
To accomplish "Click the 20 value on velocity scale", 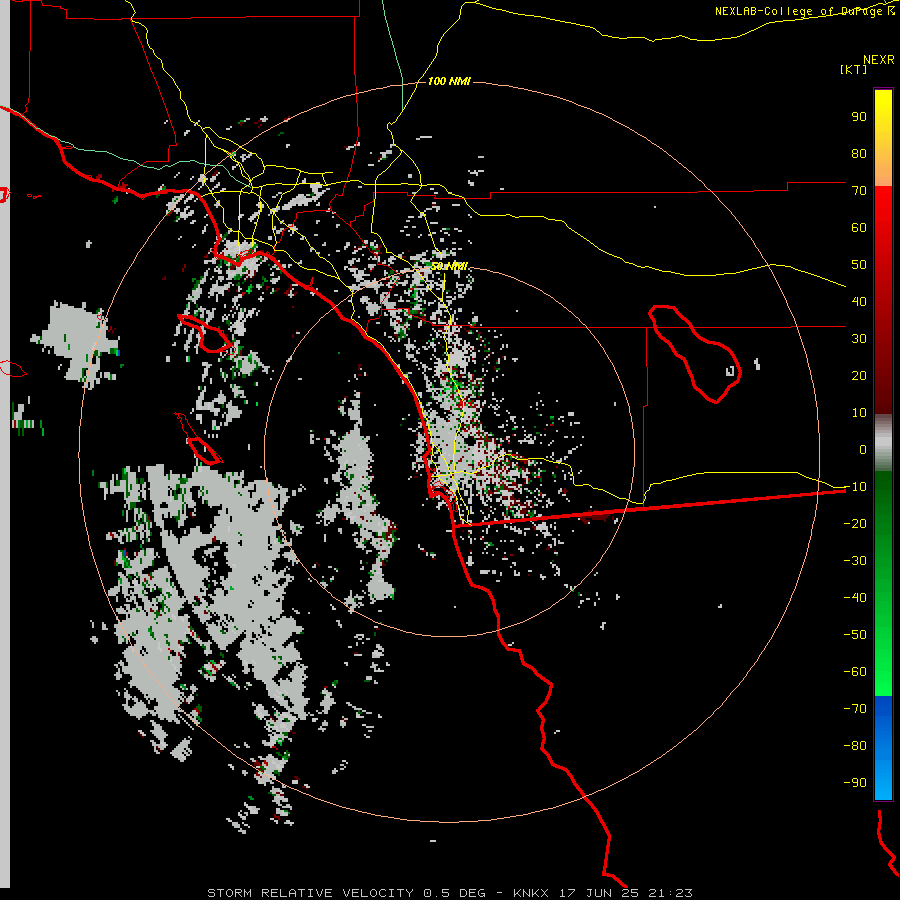I will tap(859, 376).
